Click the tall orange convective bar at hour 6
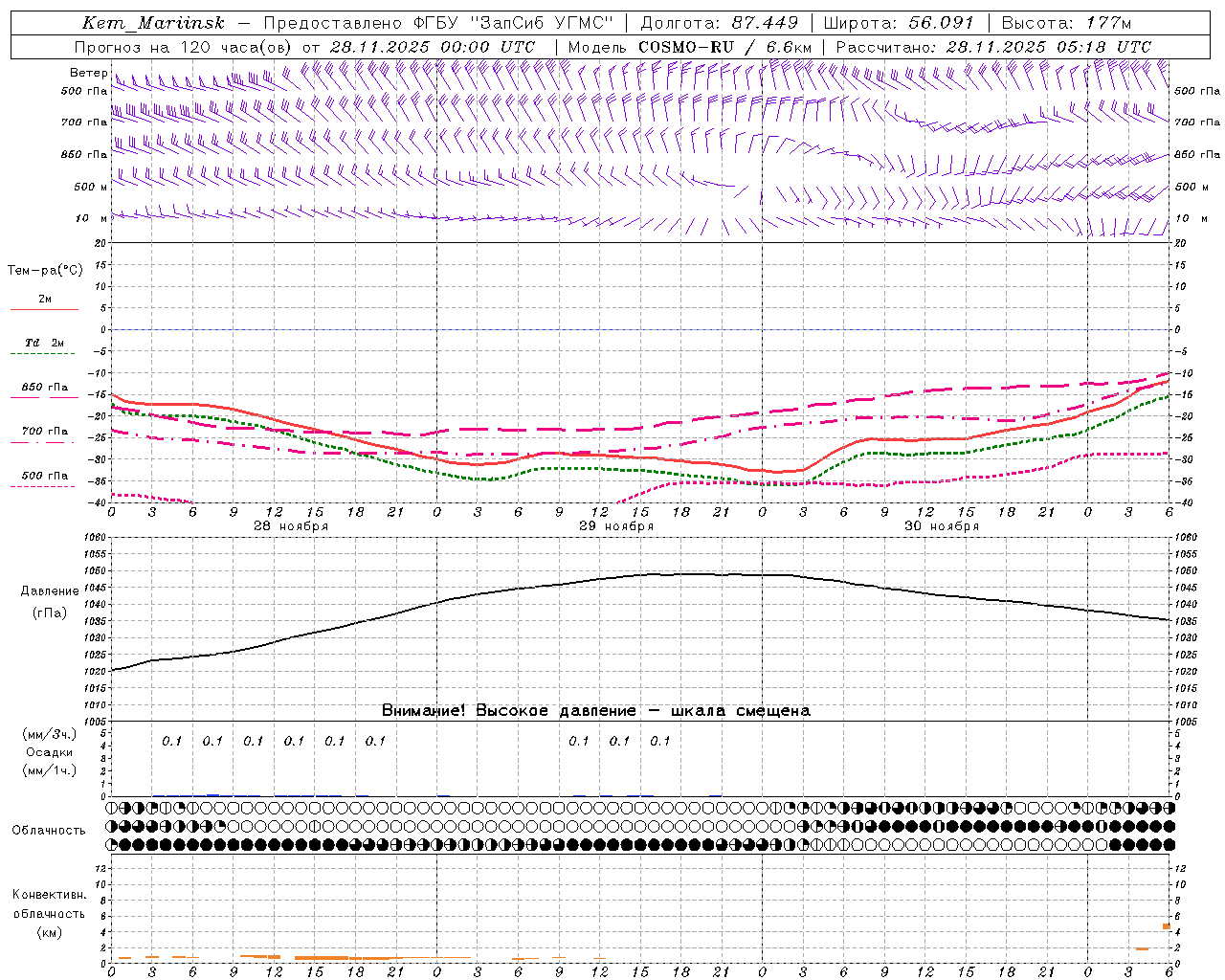Image resolution: width=1225 pixels, height=980 pixels. point(1167,926)
